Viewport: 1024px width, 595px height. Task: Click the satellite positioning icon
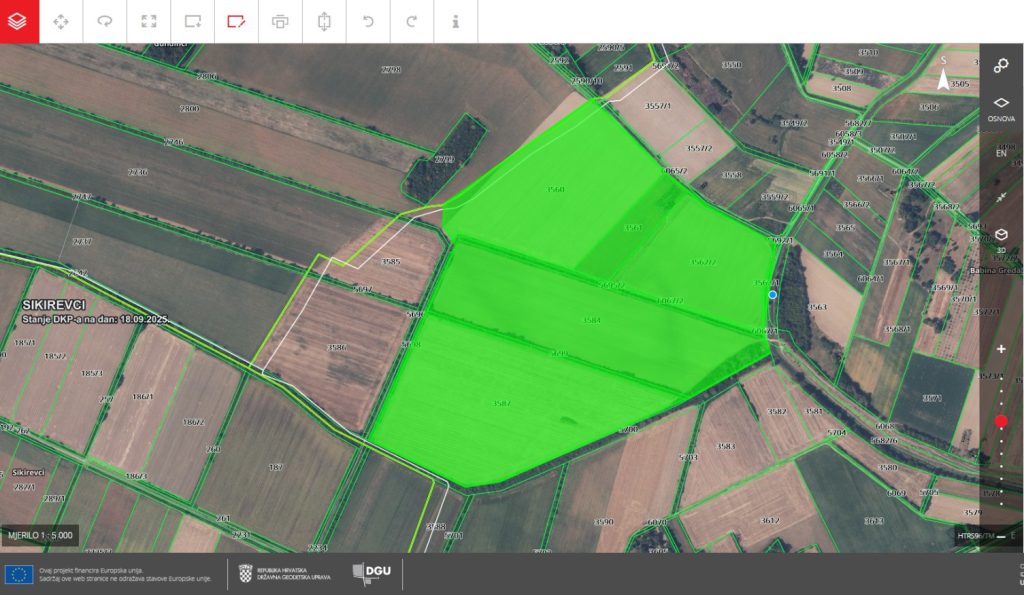[1001, 197]
